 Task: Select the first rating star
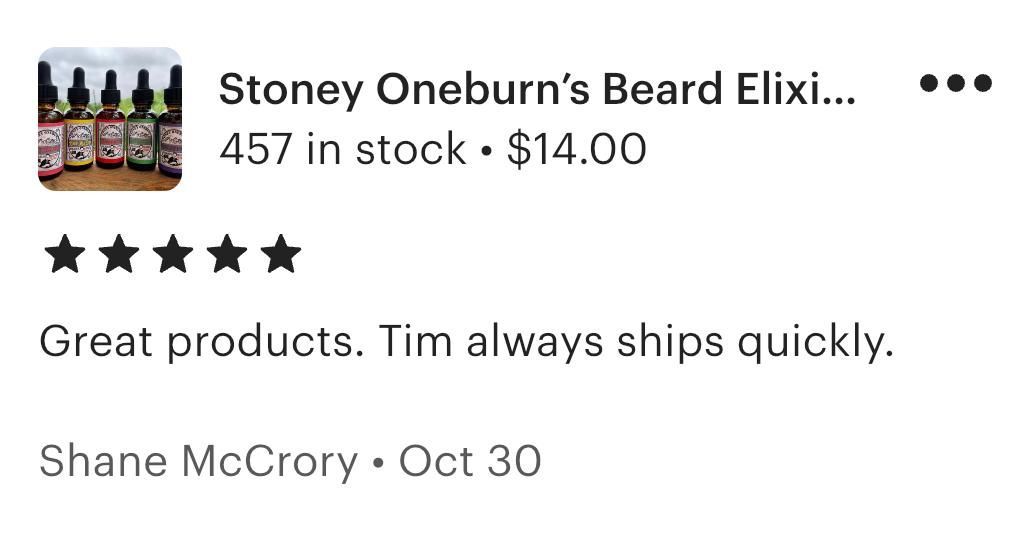pos(65,254)
